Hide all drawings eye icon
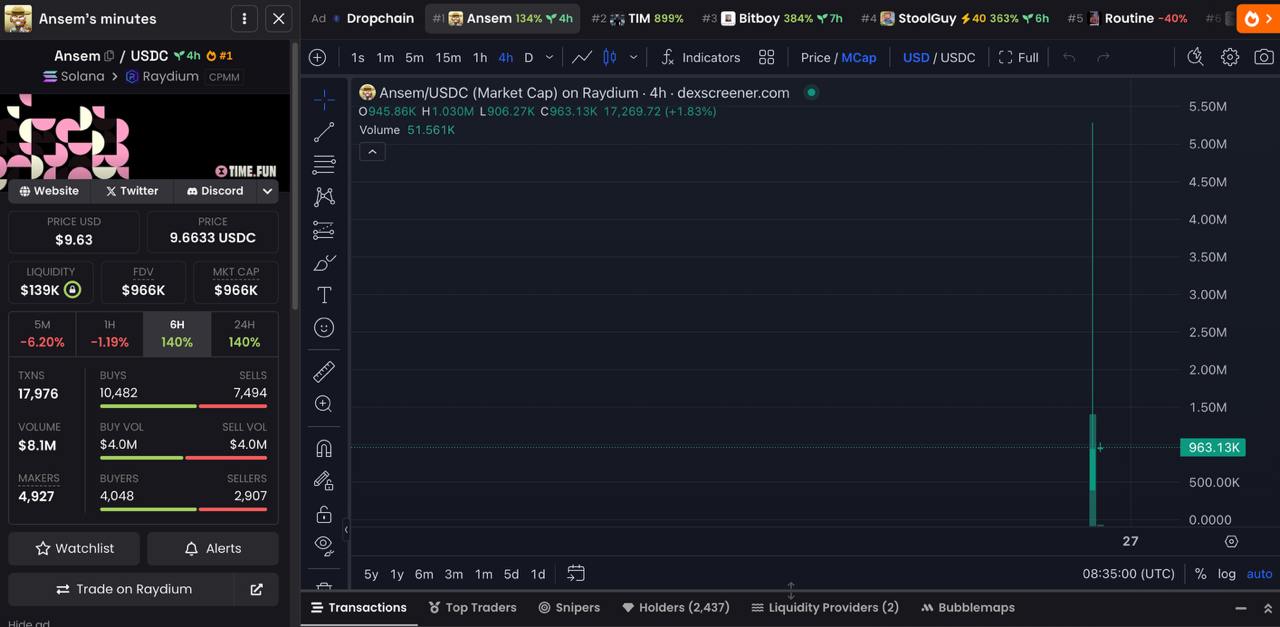Screen dimensions: 1280x627 pyautogui.click(x=324, y=546)
